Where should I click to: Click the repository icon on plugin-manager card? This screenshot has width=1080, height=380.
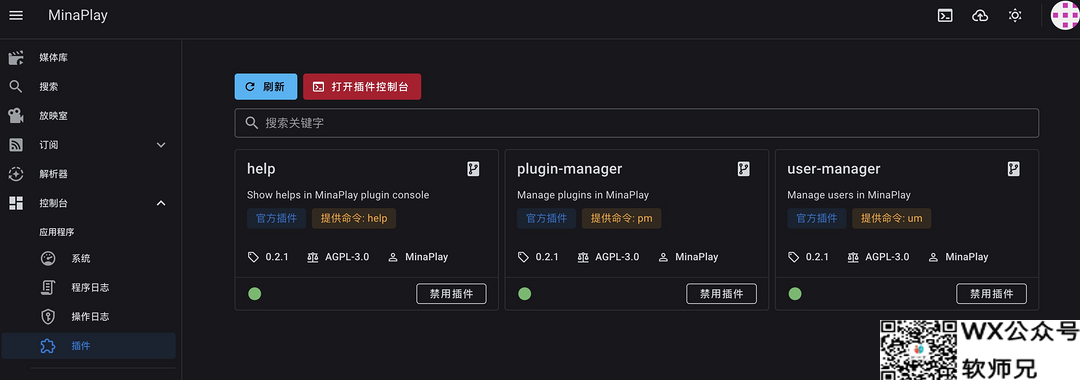743,169
